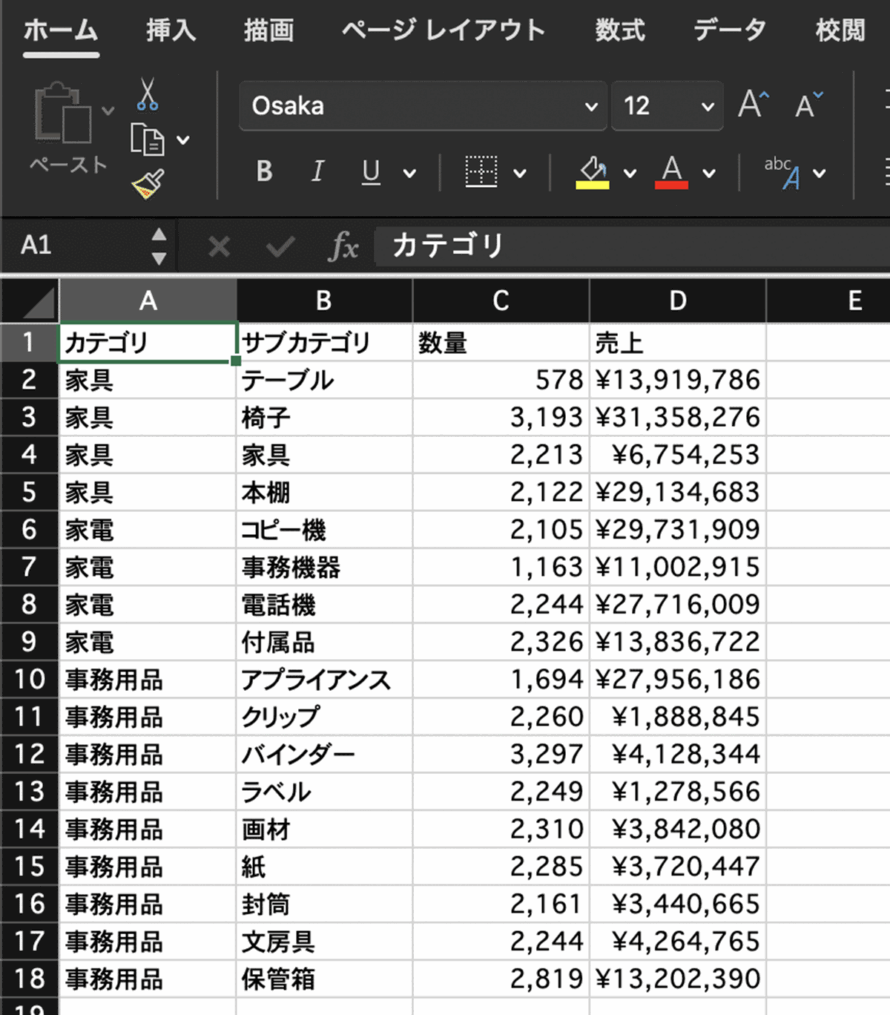Apply yellow fill color bucket
This screenshot has width=890, height=1015.
click(x=592, y=173)
